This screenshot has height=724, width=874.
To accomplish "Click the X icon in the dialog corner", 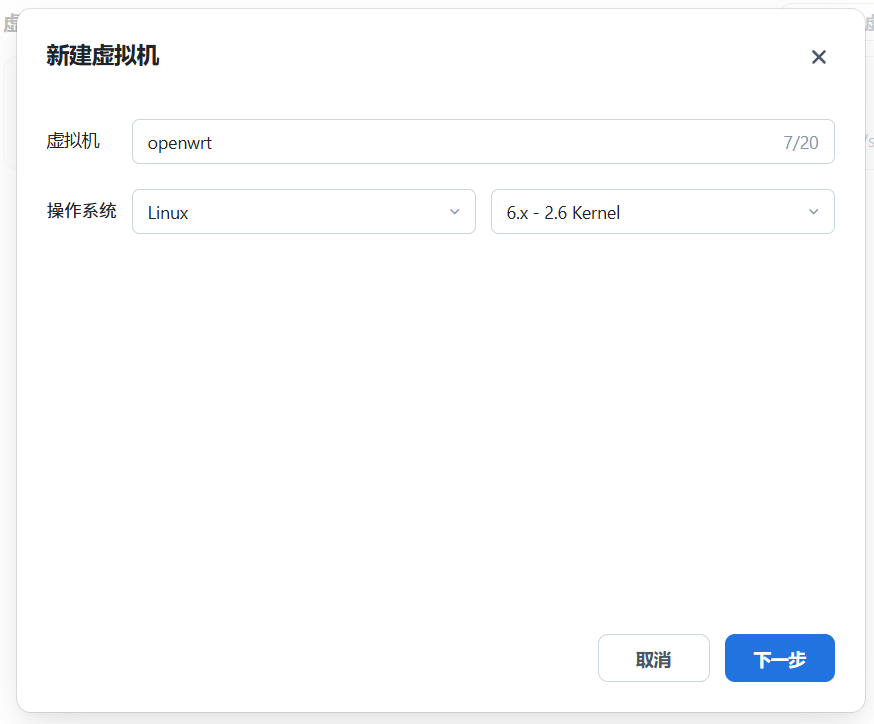I will [819, 57].
